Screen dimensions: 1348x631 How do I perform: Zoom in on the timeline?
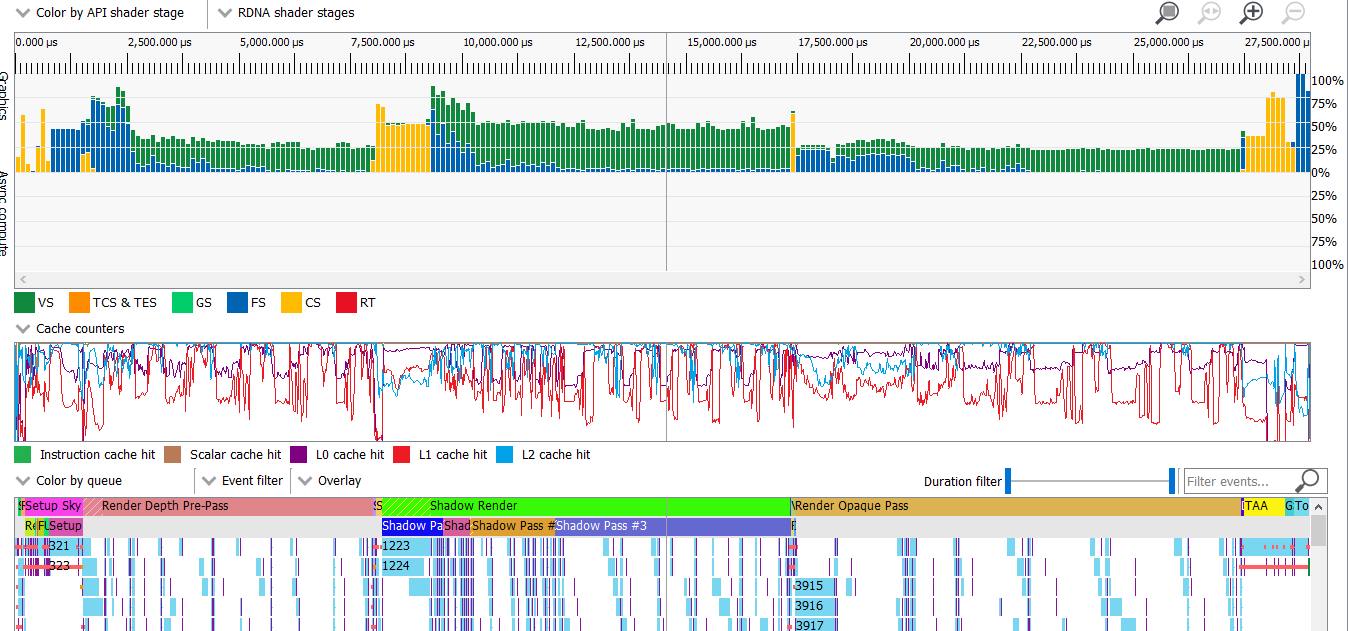coord(1251,13)
